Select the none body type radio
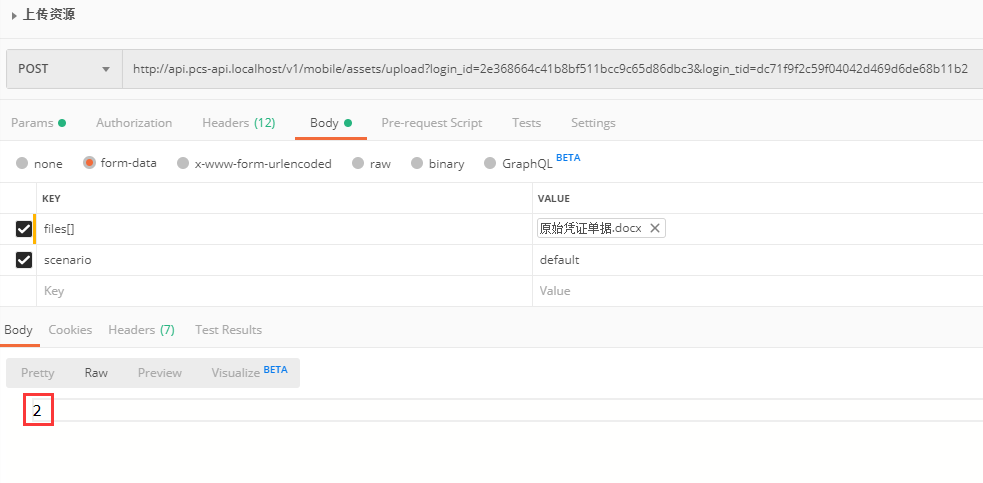Viewport: 983px width, 483px height. 22,163
